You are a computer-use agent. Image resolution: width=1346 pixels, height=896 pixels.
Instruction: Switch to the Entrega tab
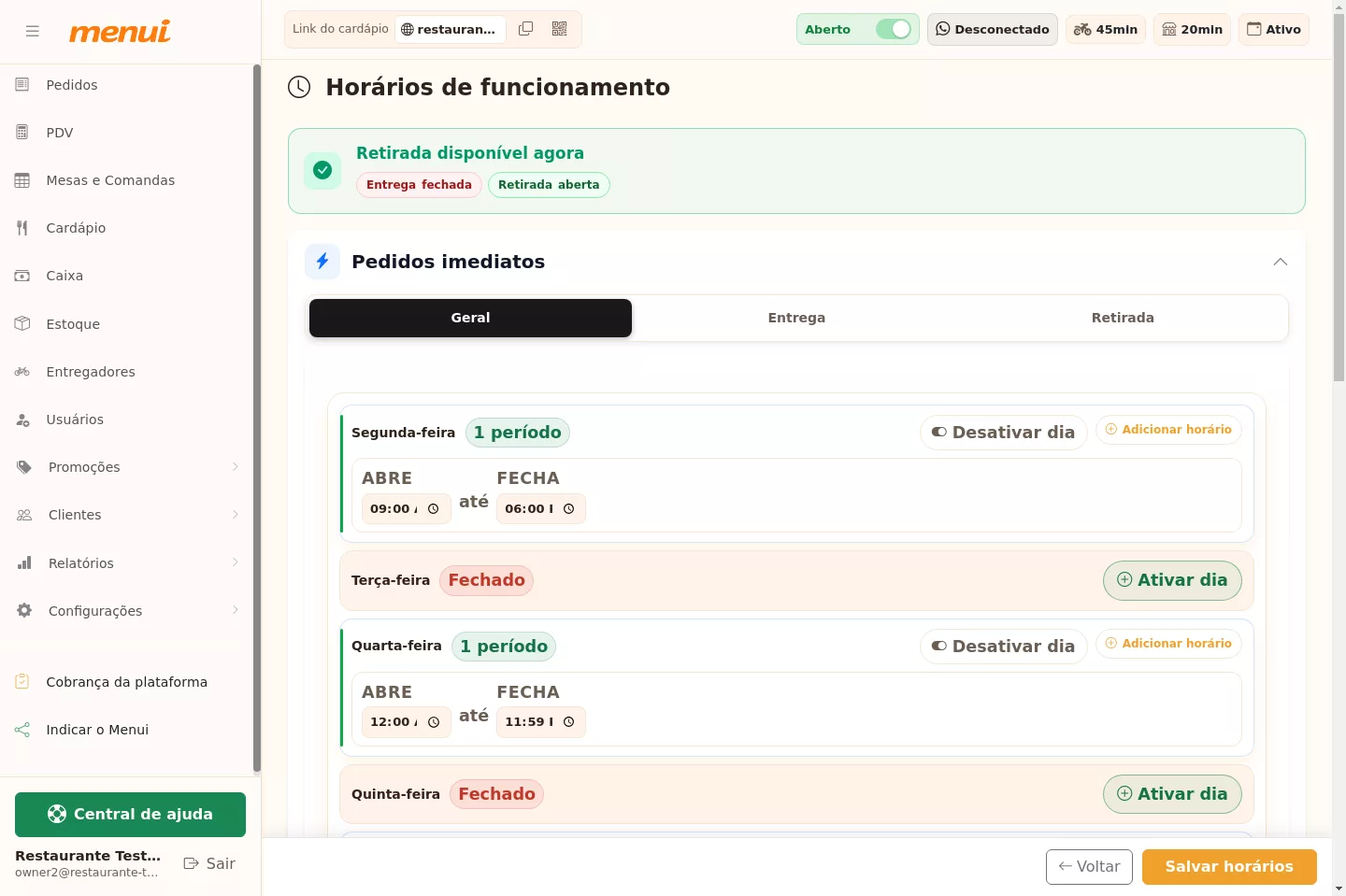coord(796,318)
